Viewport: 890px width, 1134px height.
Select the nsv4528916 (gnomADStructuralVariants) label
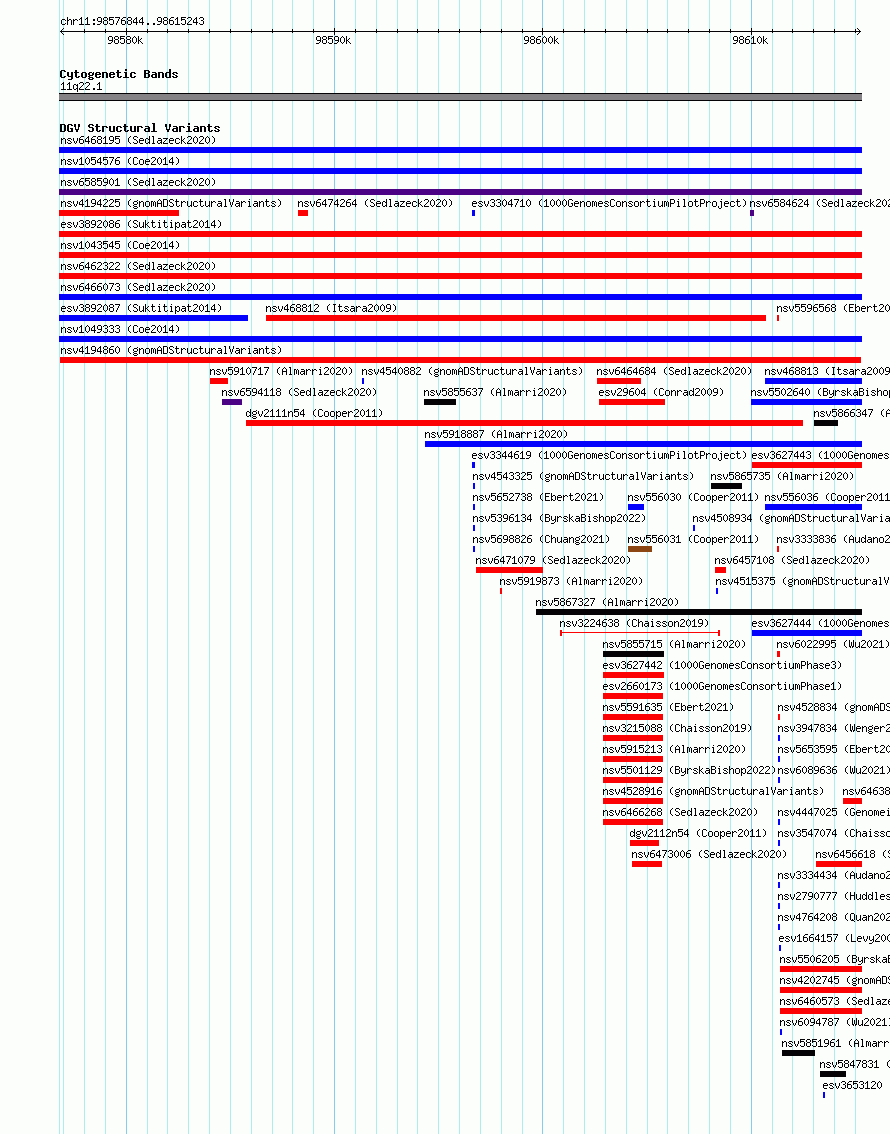click(x=713, y=790)
